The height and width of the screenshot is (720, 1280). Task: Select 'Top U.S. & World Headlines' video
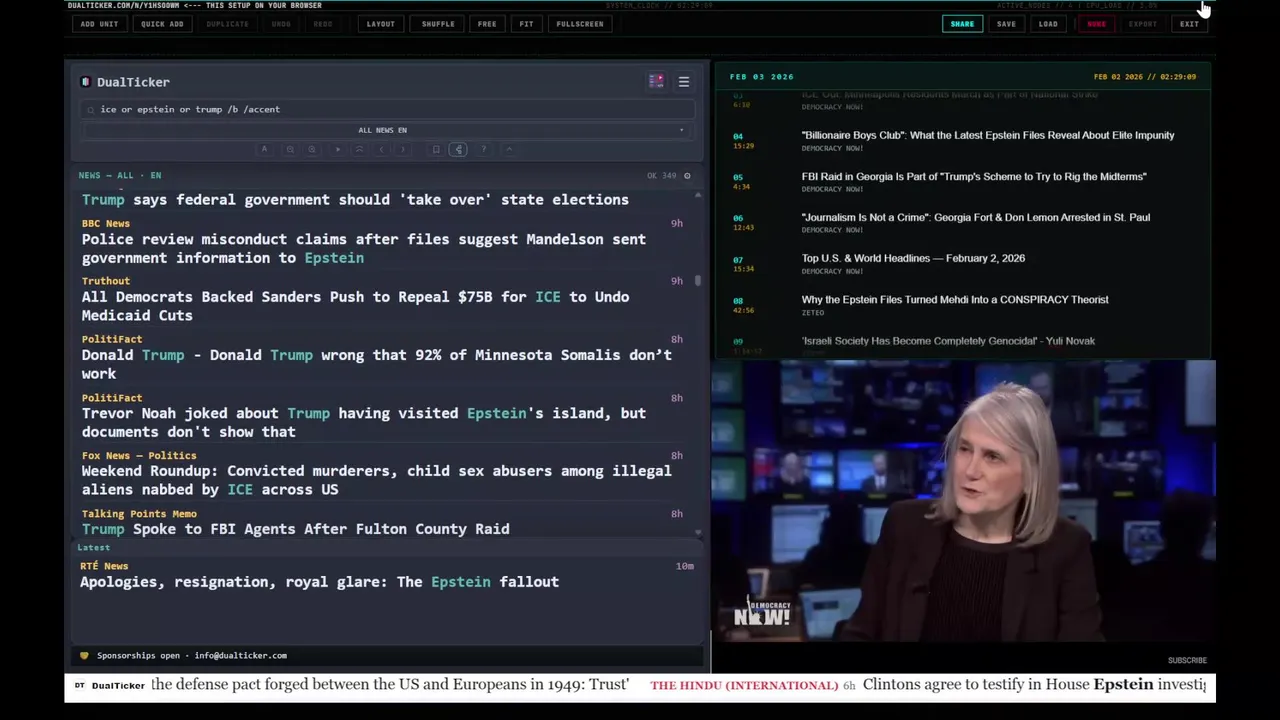913,258
